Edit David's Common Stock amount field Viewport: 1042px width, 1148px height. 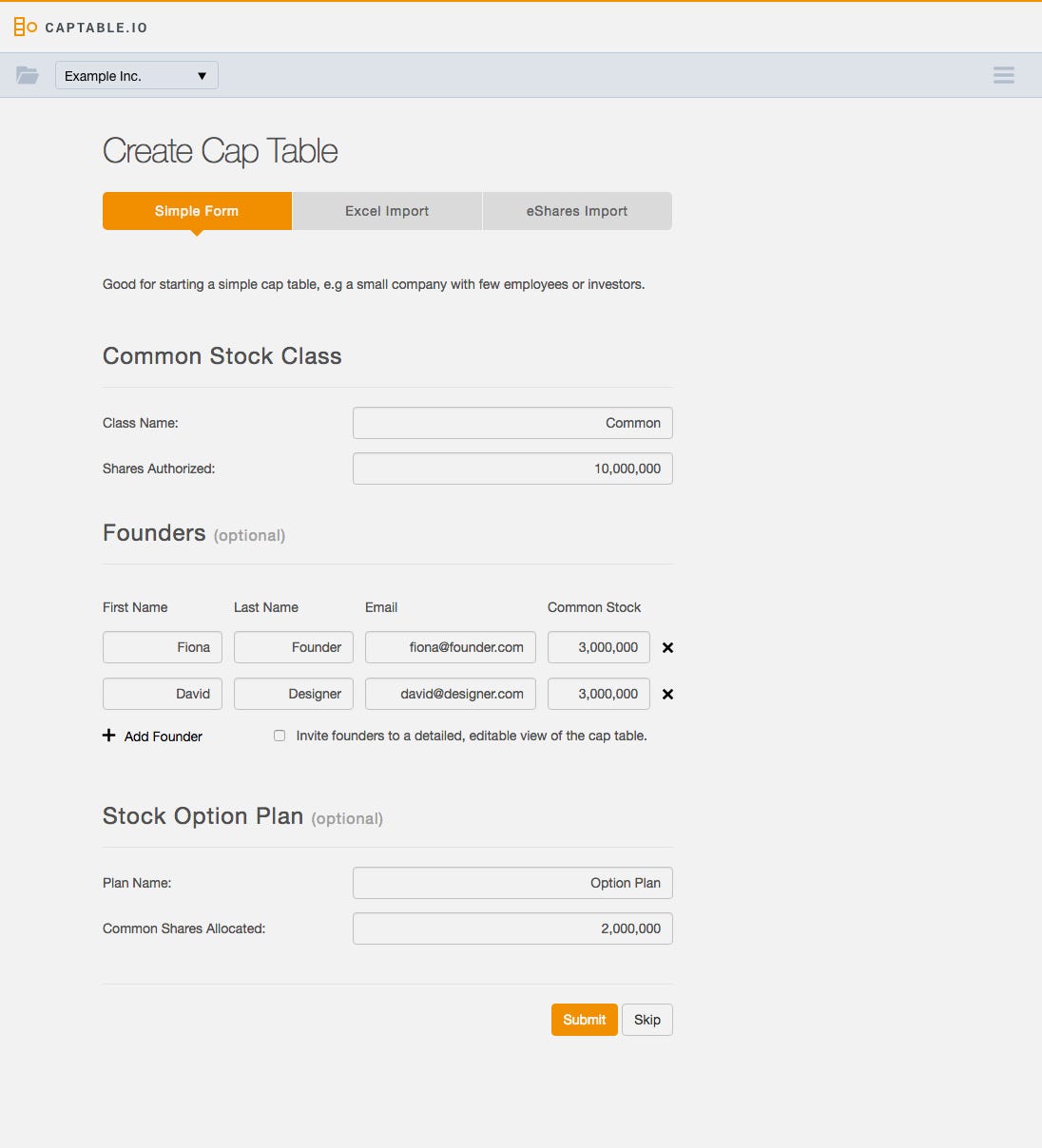[599, 694]
